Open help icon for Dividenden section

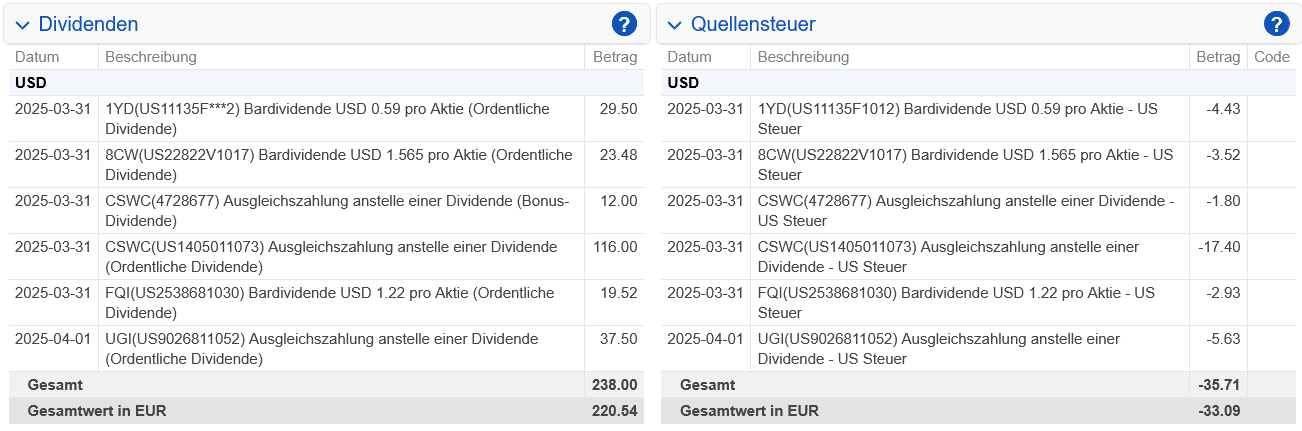624,24
